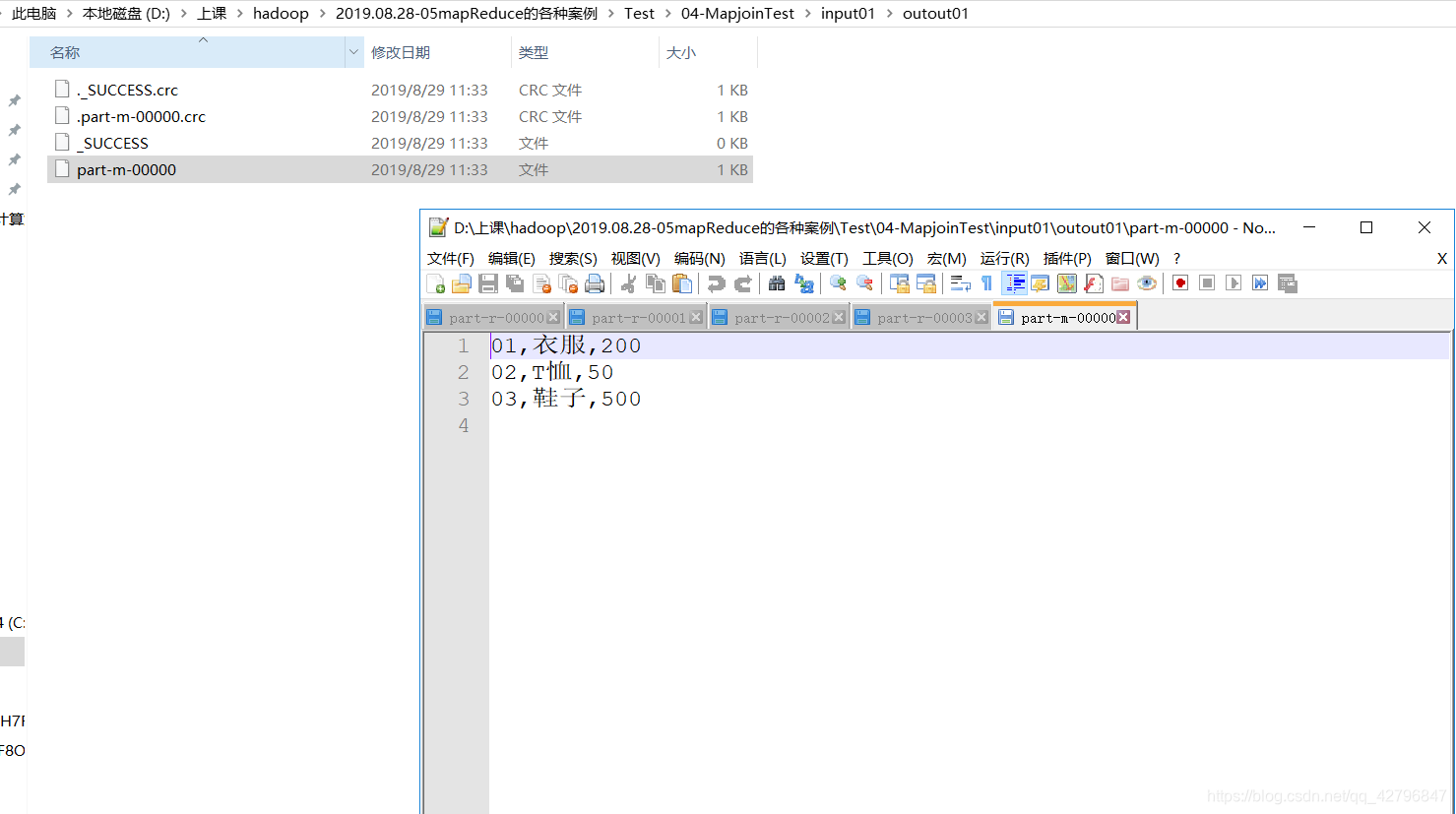Place cursor on line 2 text 02,T恤,50
The image size is (1456, 814).
click(x=552, y=372)
